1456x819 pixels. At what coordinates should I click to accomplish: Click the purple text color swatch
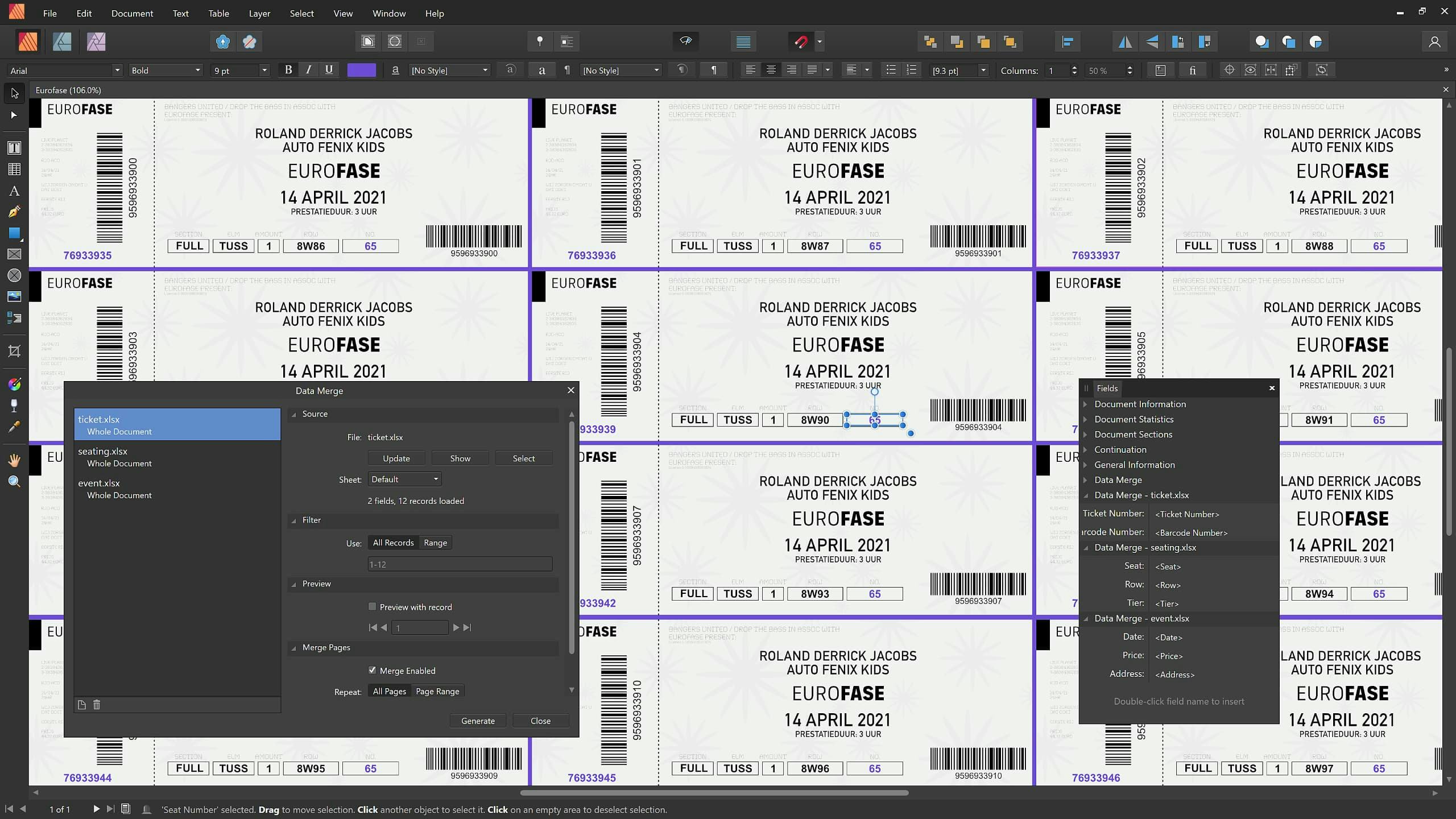(x=361, y=70)
